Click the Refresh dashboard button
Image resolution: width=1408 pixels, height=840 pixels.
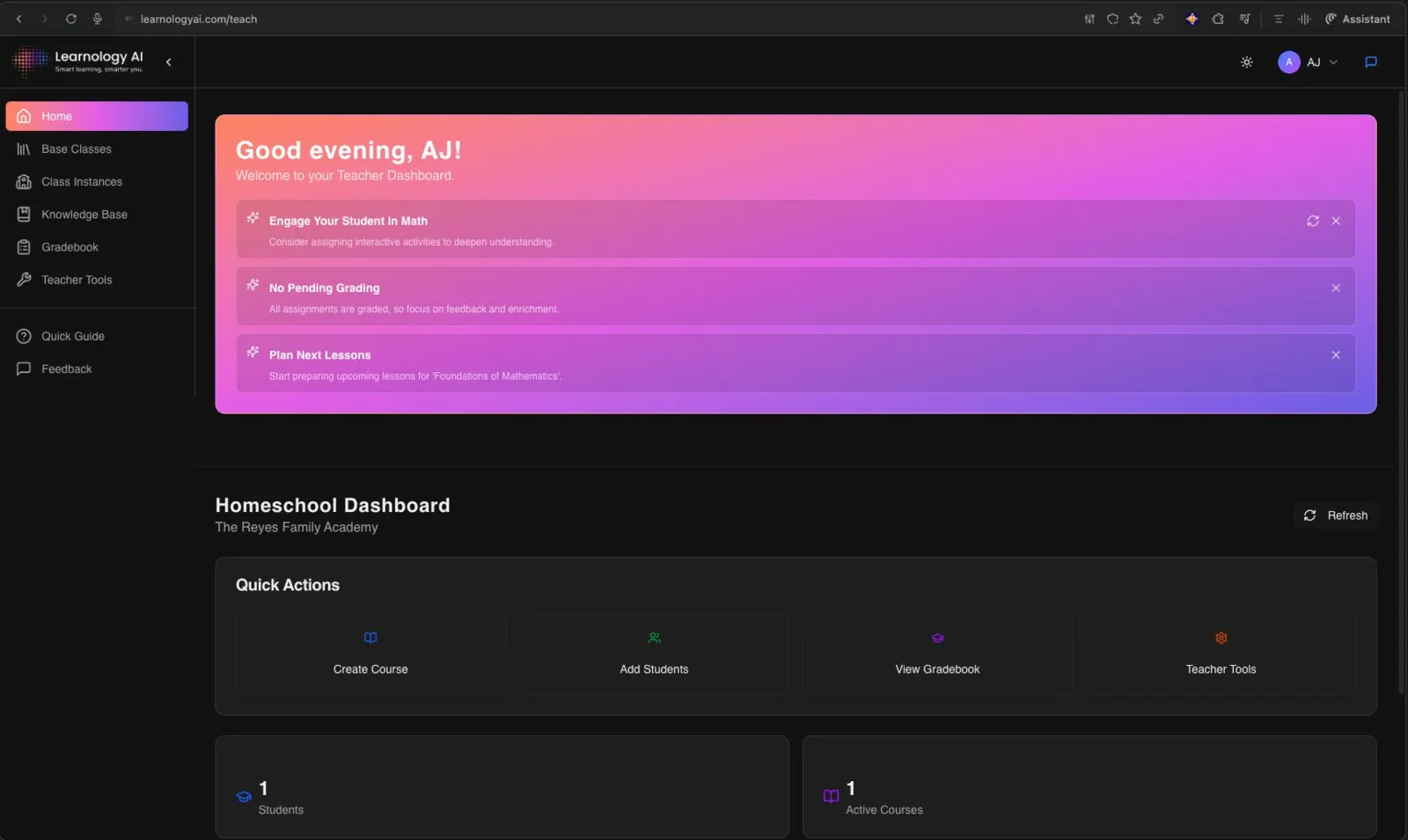click(x=1336, y=515)
